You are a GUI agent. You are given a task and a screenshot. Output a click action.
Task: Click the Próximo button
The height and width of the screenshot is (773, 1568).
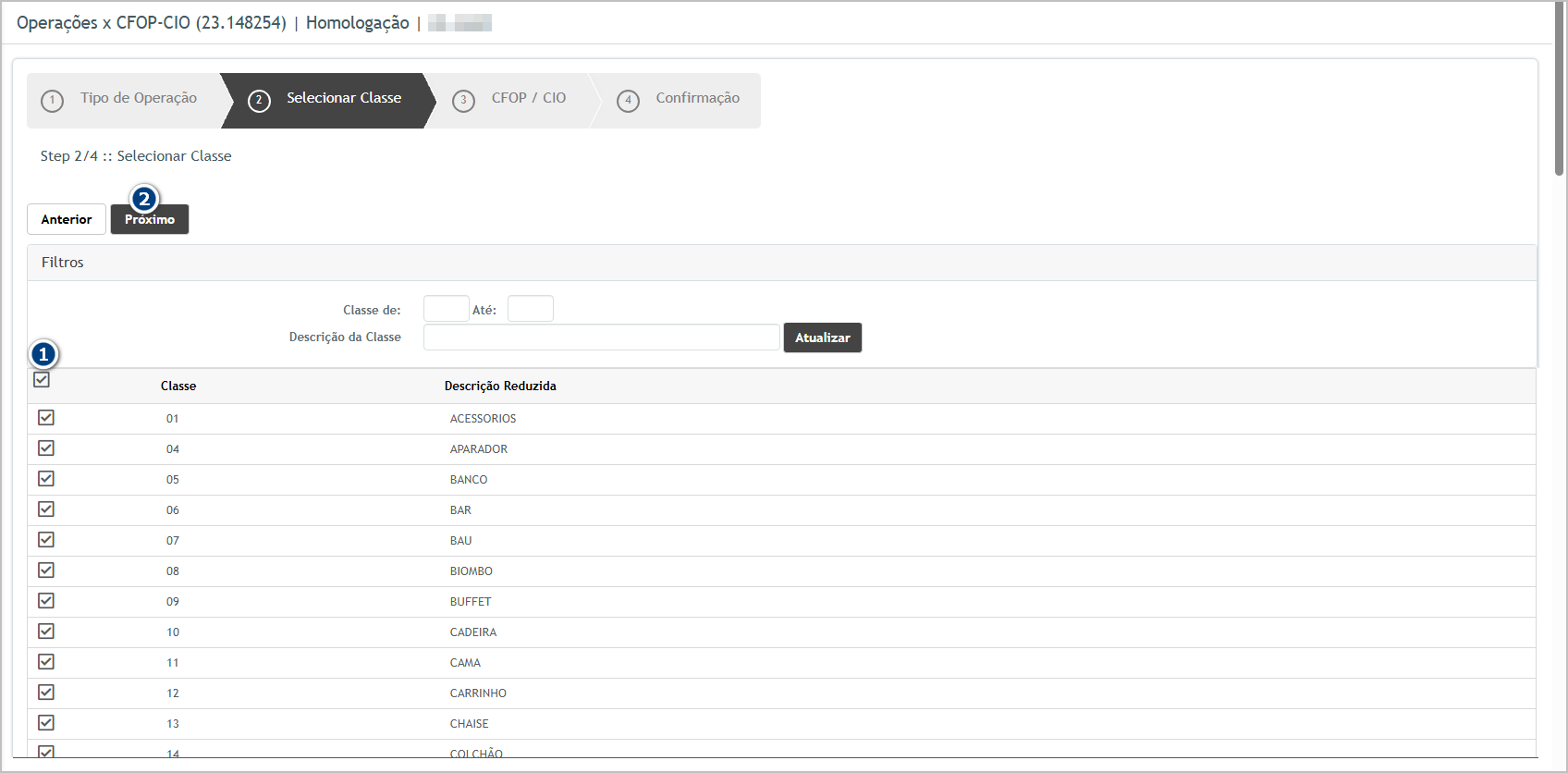click(150, 219)
